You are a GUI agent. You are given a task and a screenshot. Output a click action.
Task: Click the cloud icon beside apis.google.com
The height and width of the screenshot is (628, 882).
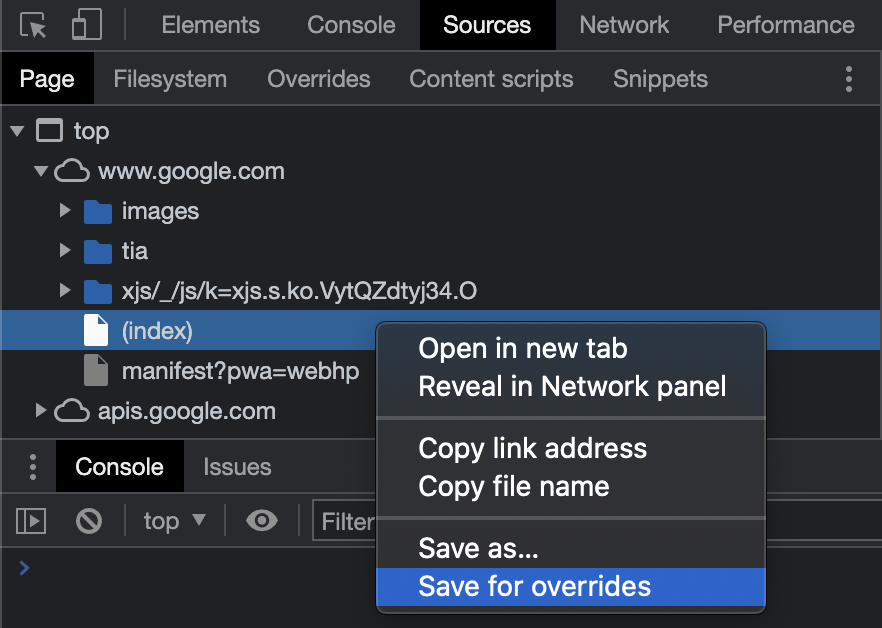click(x=71, y=411)
